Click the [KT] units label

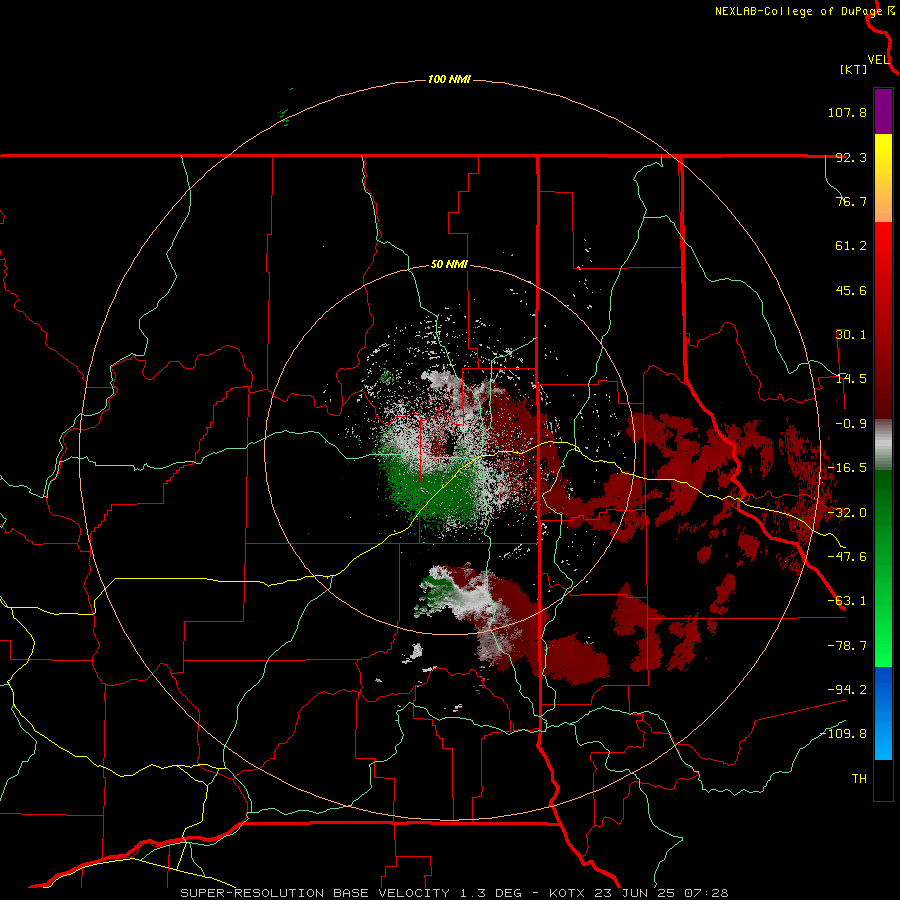coord(853,69)
